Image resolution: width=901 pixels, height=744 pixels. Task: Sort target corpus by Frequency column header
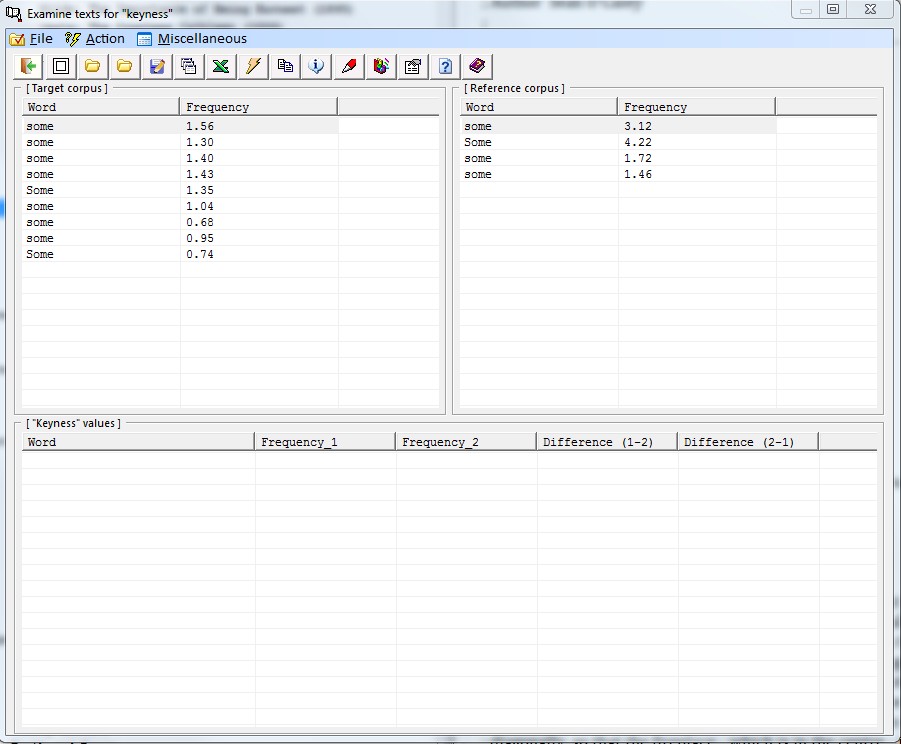pos(258,107)
